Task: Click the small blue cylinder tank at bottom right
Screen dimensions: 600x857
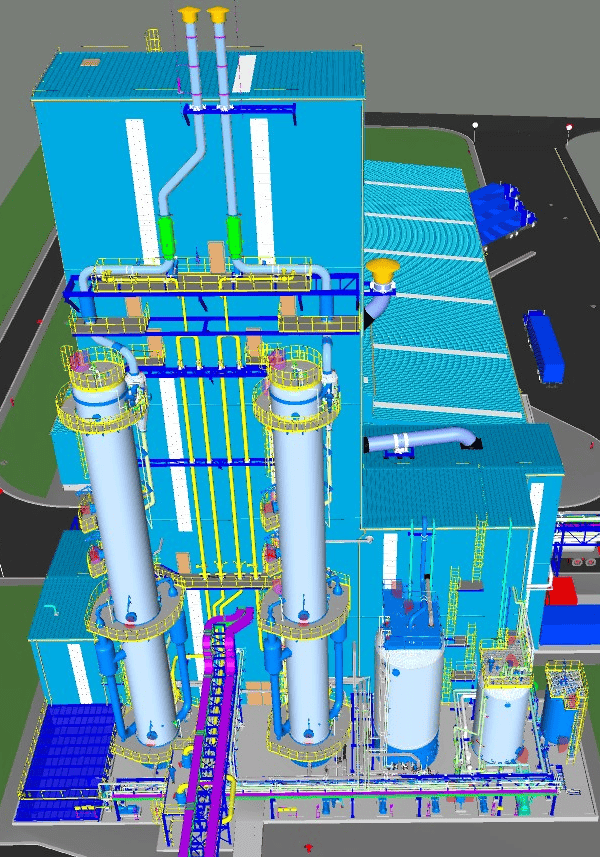Action: click(559, 725)
